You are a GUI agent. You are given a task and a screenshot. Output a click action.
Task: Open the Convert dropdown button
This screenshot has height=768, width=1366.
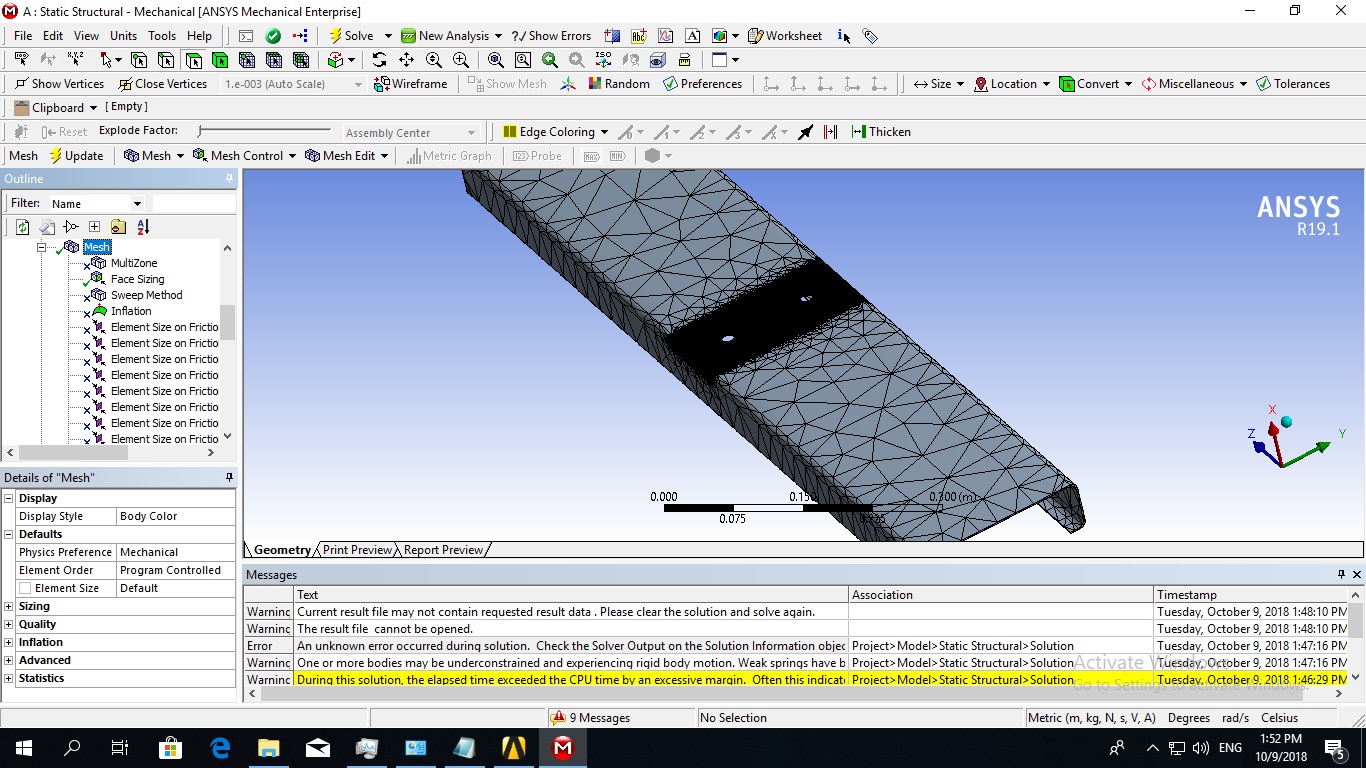pyautogui.click(x=1095, y=84)
